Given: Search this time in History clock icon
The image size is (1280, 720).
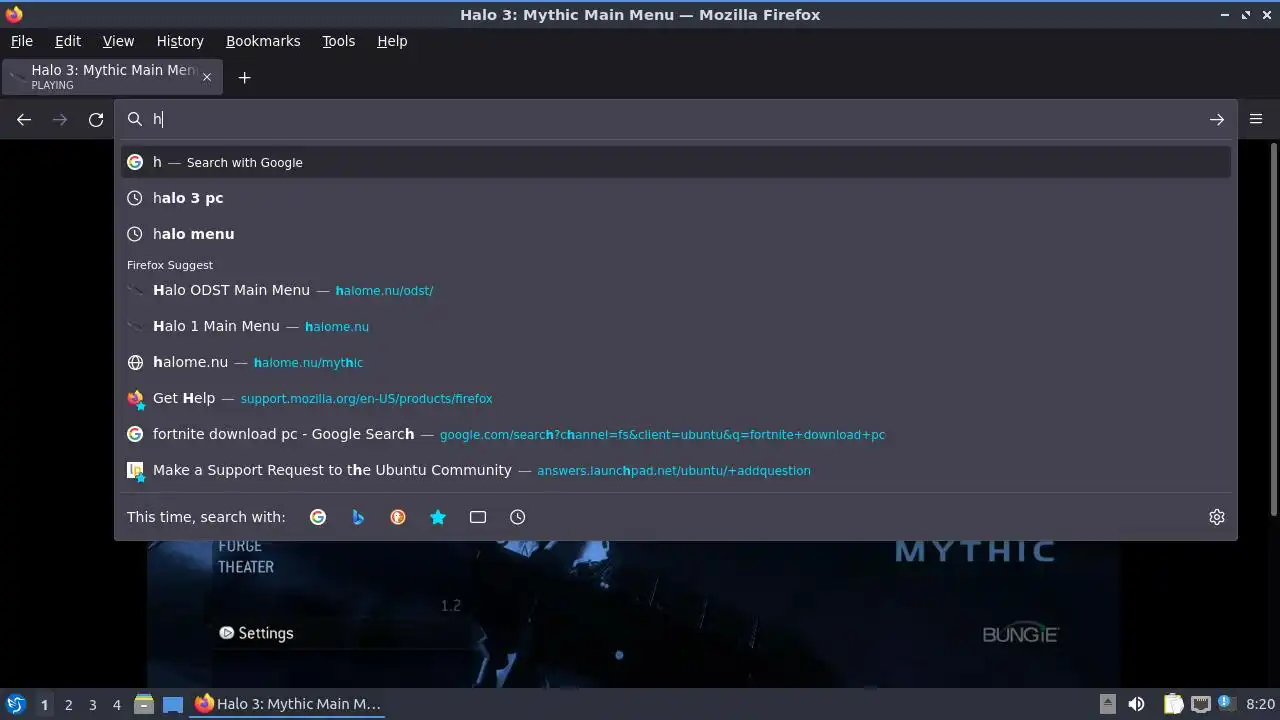Looking at the screenshot, I should [x=517, y=517].
